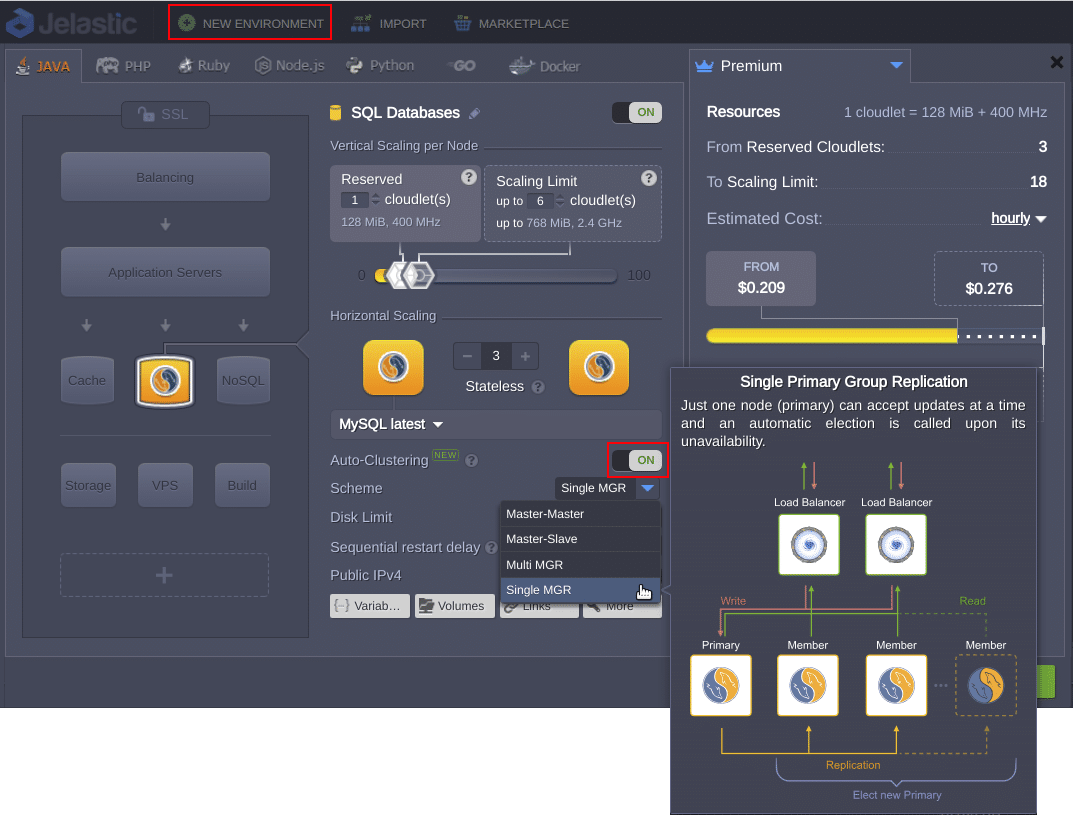The height and width of the screenshot is (815, 1073).
Task: Open the Volumes button
Action: point(454,606)
